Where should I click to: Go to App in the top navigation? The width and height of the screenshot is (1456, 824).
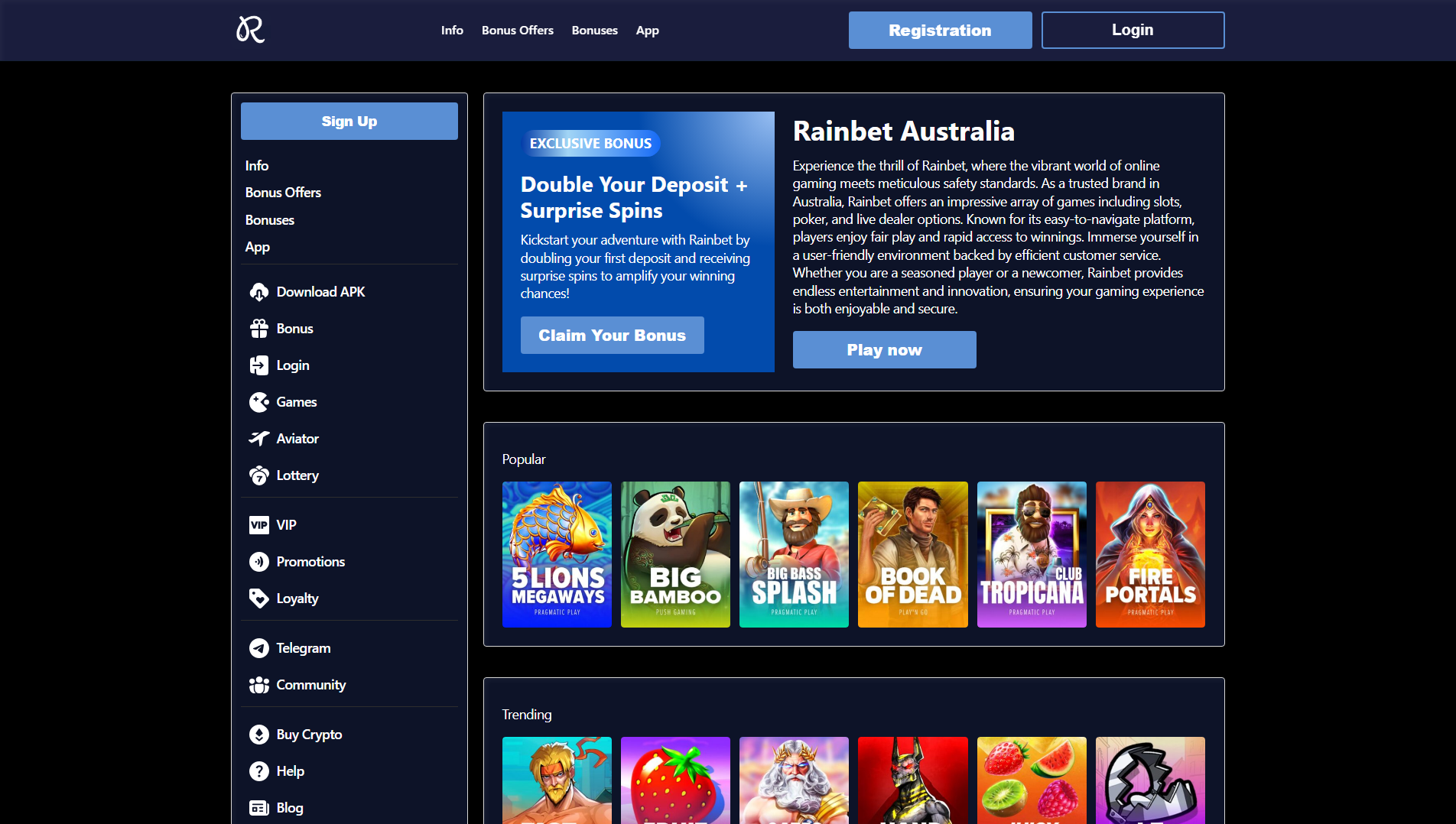click(x=648, y=31)
